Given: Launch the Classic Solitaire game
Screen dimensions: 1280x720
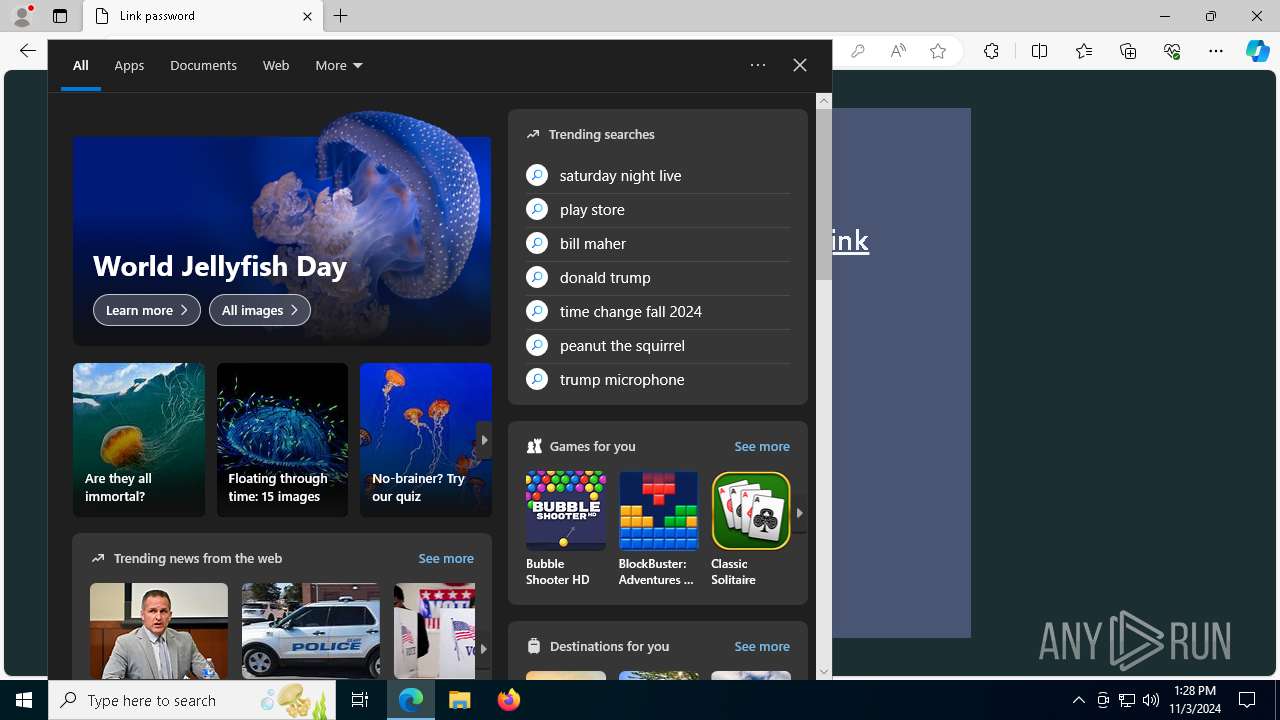Looking at the screenshot, I should [x=750, y=529].
